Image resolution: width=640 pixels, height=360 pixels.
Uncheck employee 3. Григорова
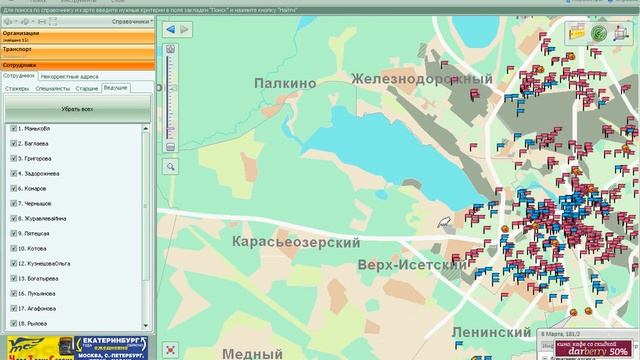[x=13, y=158]
